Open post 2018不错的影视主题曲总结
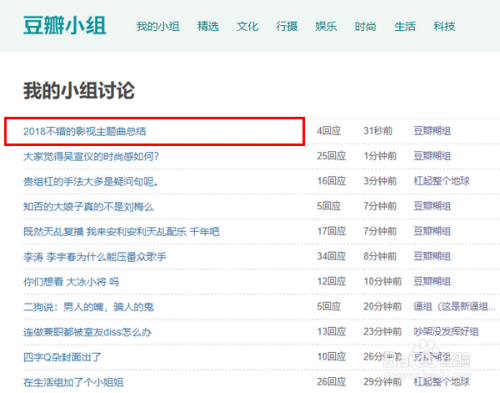The image size is (500, 393). 85,131
